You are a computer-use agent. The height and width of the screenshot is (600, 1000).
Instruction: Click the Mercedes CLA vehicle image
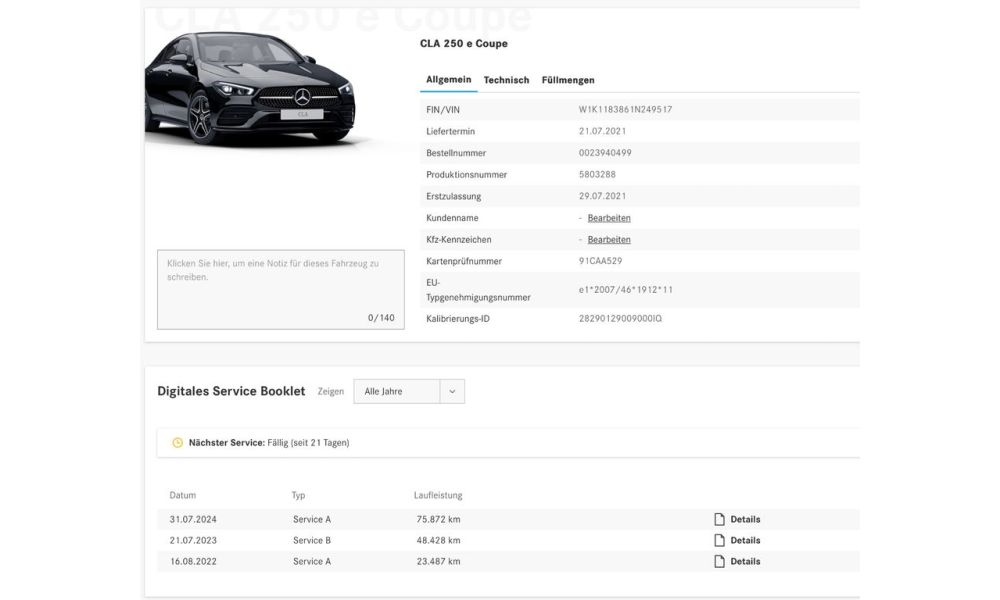click(x=250, y=87)
